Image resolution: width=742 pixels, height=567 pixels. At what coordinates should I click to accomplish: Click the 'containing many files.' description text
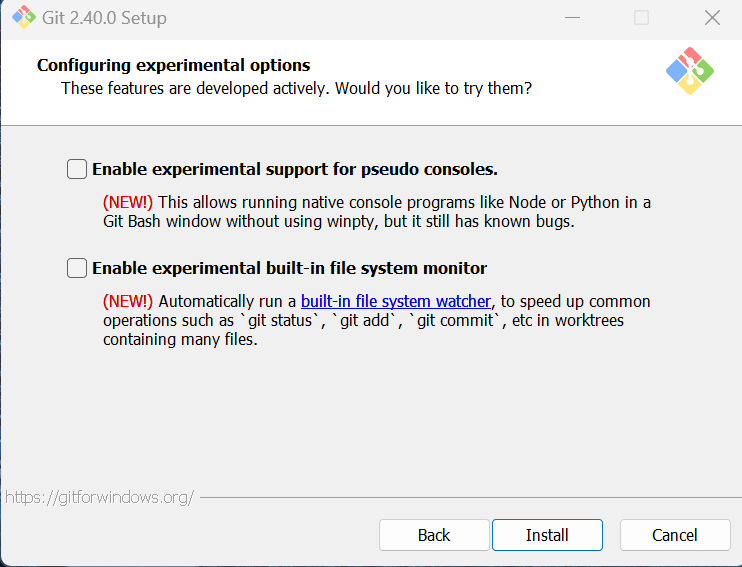pyautogui.click(x=180, y=339)
